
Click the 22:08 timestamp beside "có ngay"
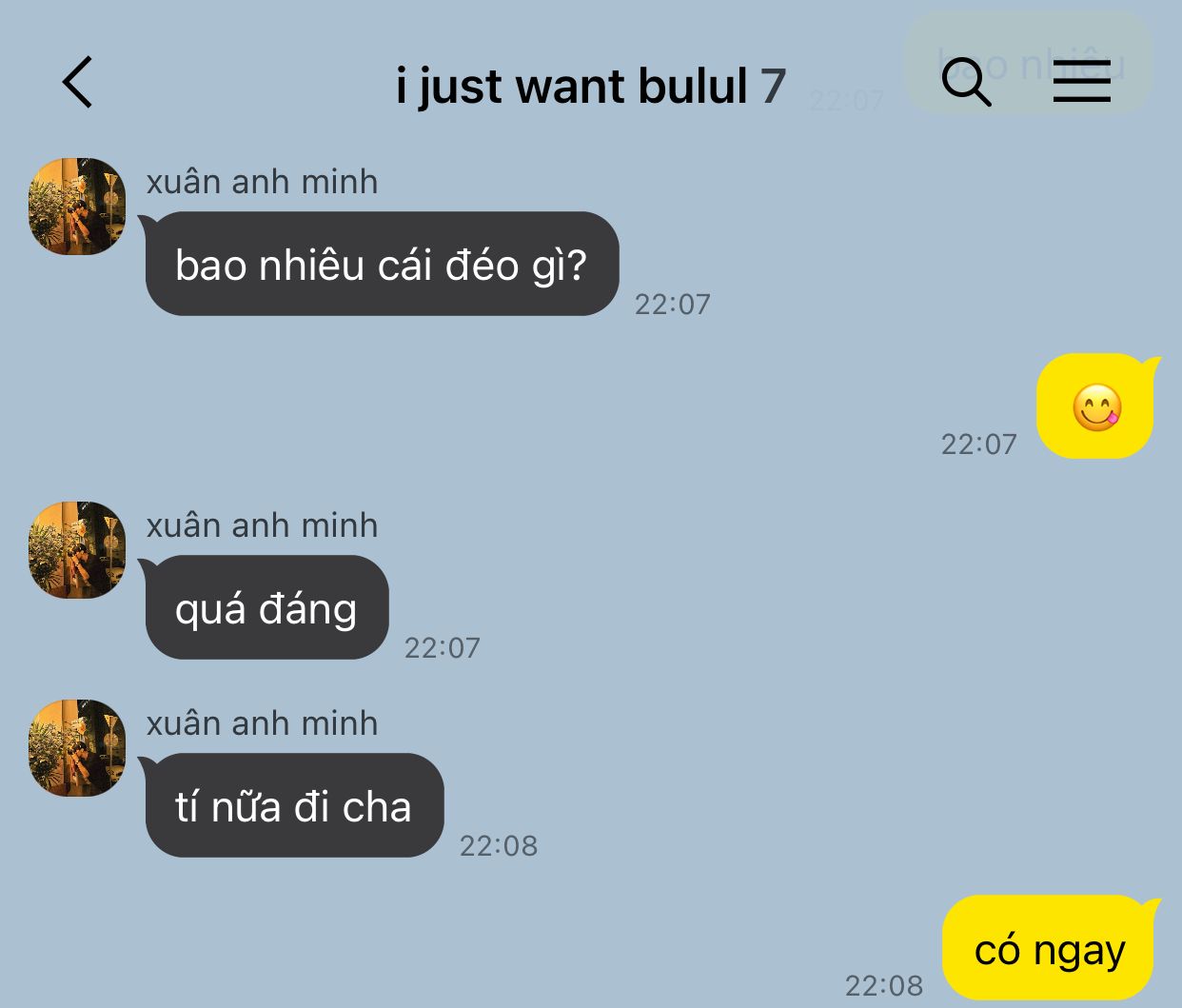883,985
